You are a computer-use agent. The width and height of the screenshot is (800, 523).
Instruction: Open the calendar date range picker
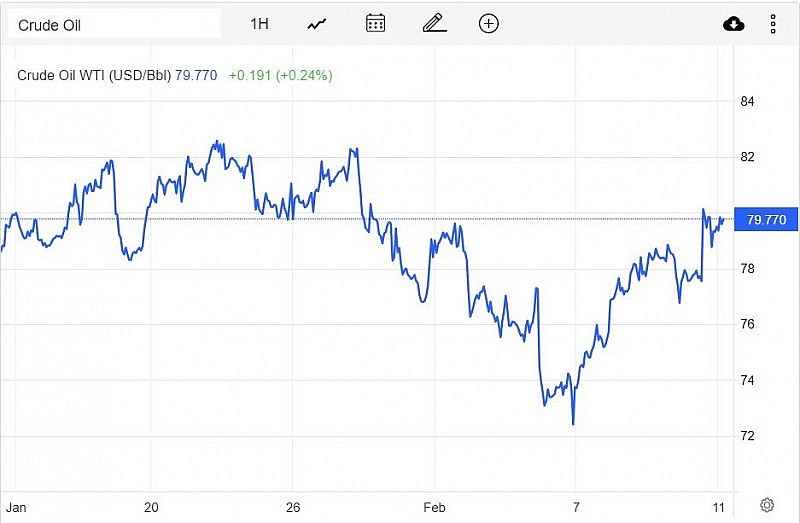(376, 23)
